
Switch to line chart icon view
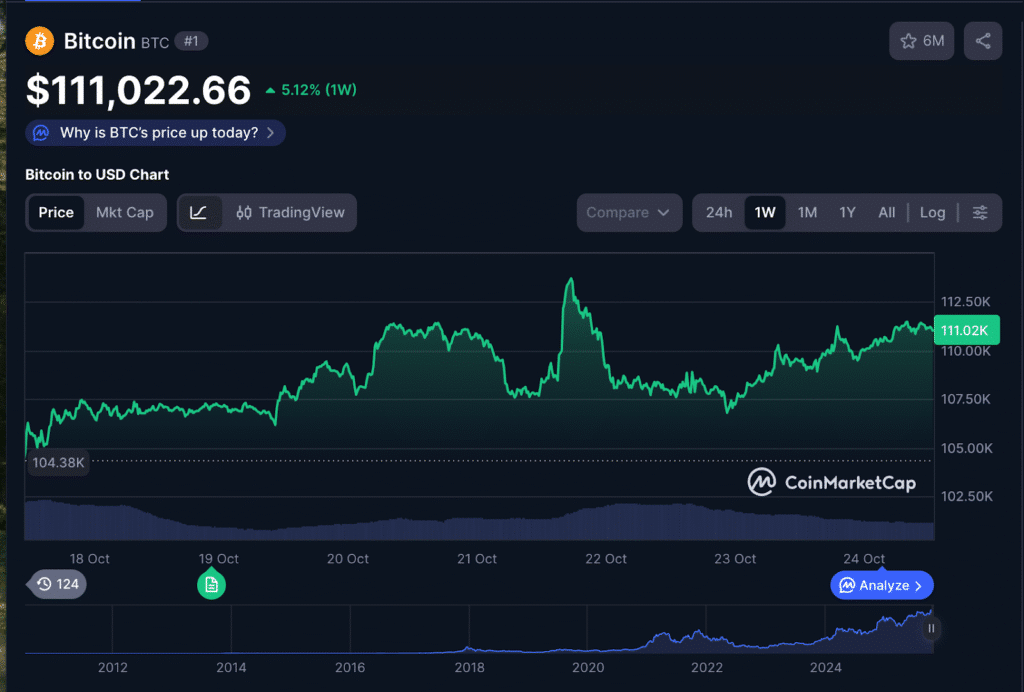tap(199, 212)
